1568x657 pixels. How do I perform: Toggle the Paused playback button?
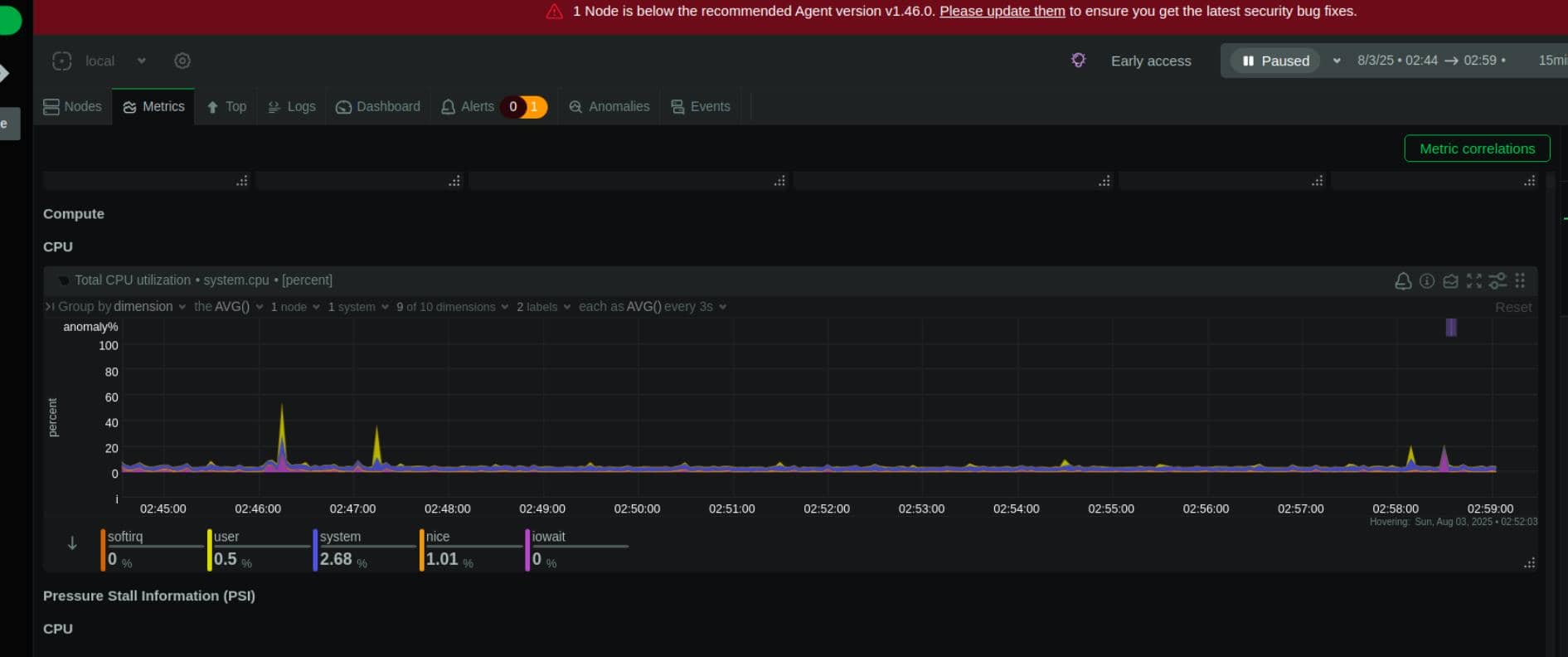click(1275, 61)
